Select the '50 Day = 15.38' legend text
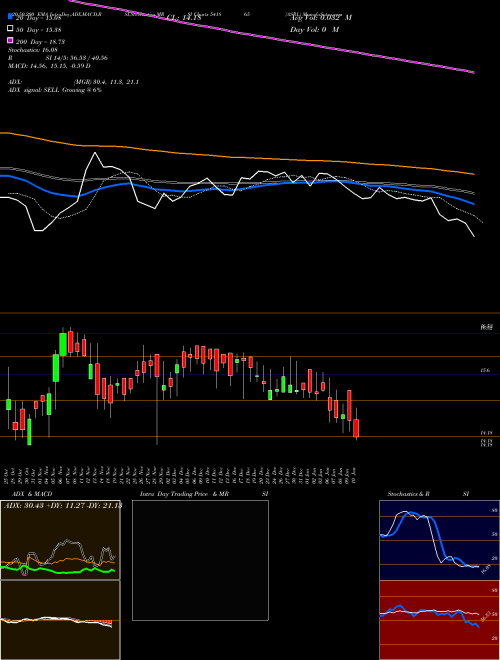This screenshot has width=500, height=660. click(37, 29)
